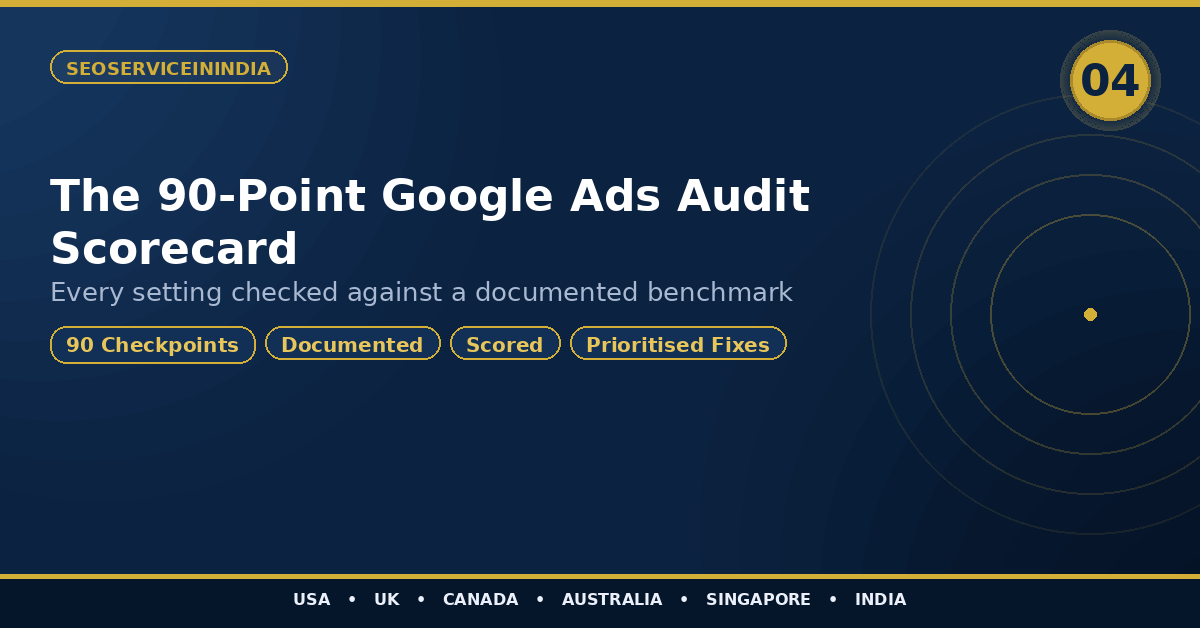Click INDIA in the footer
The image size is (1200, 628).
[x=880, y=600]
